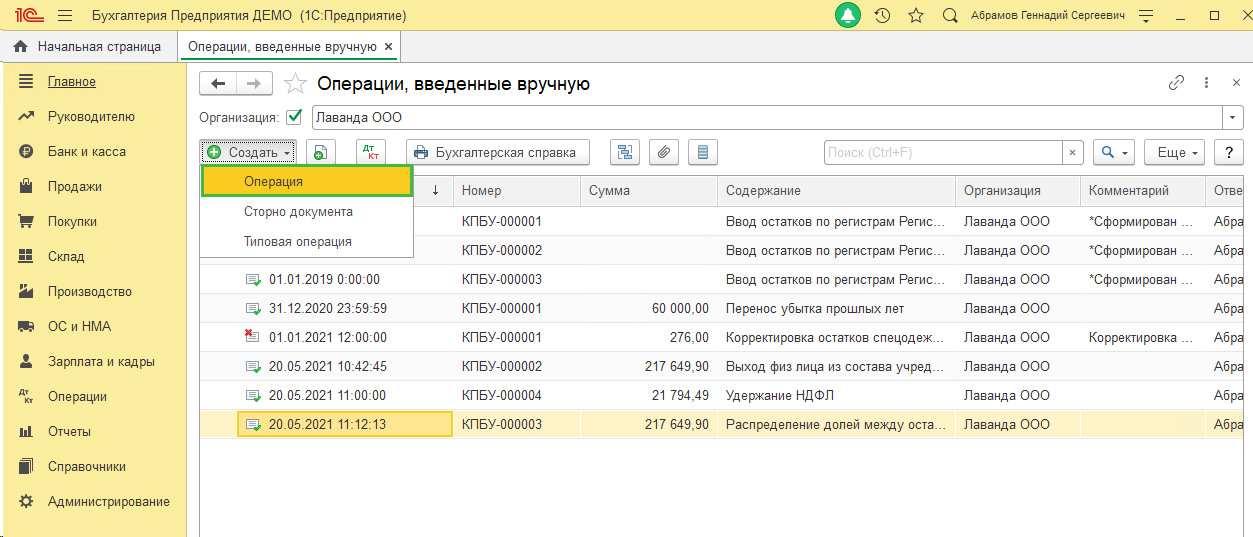Choose Типовая операция from the menu
This screenshot has width=1253, height=537.
click(298, 242)
